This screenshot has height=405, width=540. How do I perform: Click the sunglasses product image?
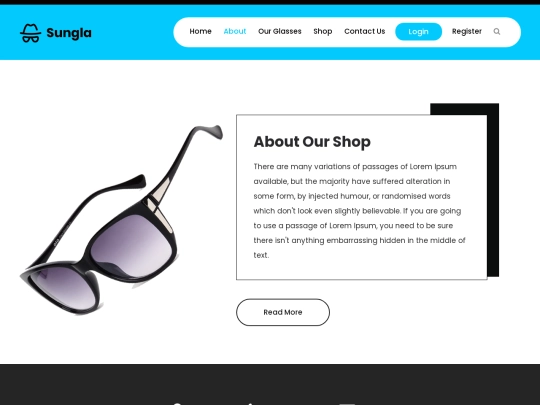[x=121, y=220]
